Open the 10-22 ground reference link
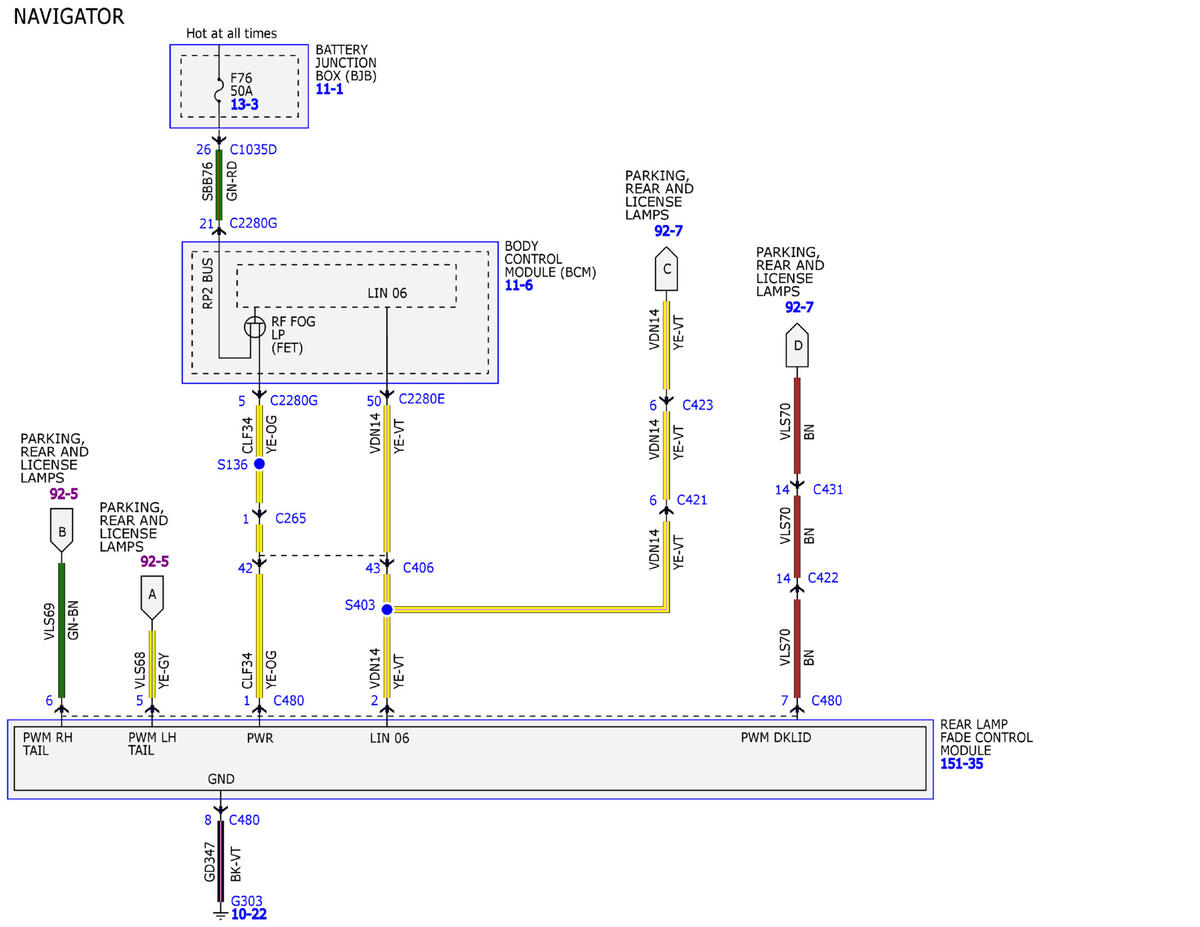1200x927 pixels. point(248,914)
